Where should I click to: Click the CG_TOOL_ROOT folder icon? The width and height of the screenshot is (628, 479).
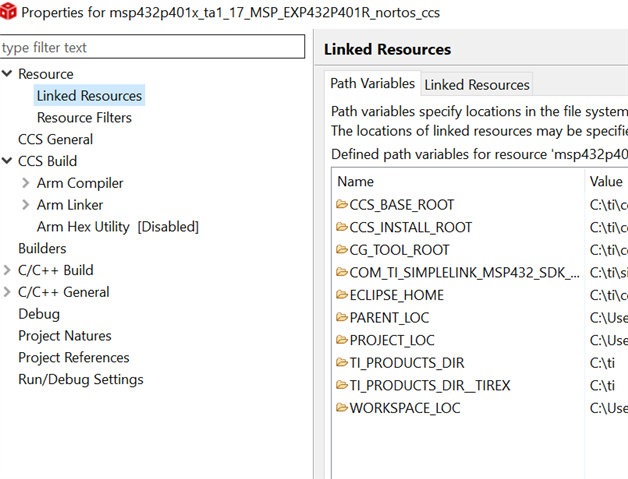pos(342,250)
